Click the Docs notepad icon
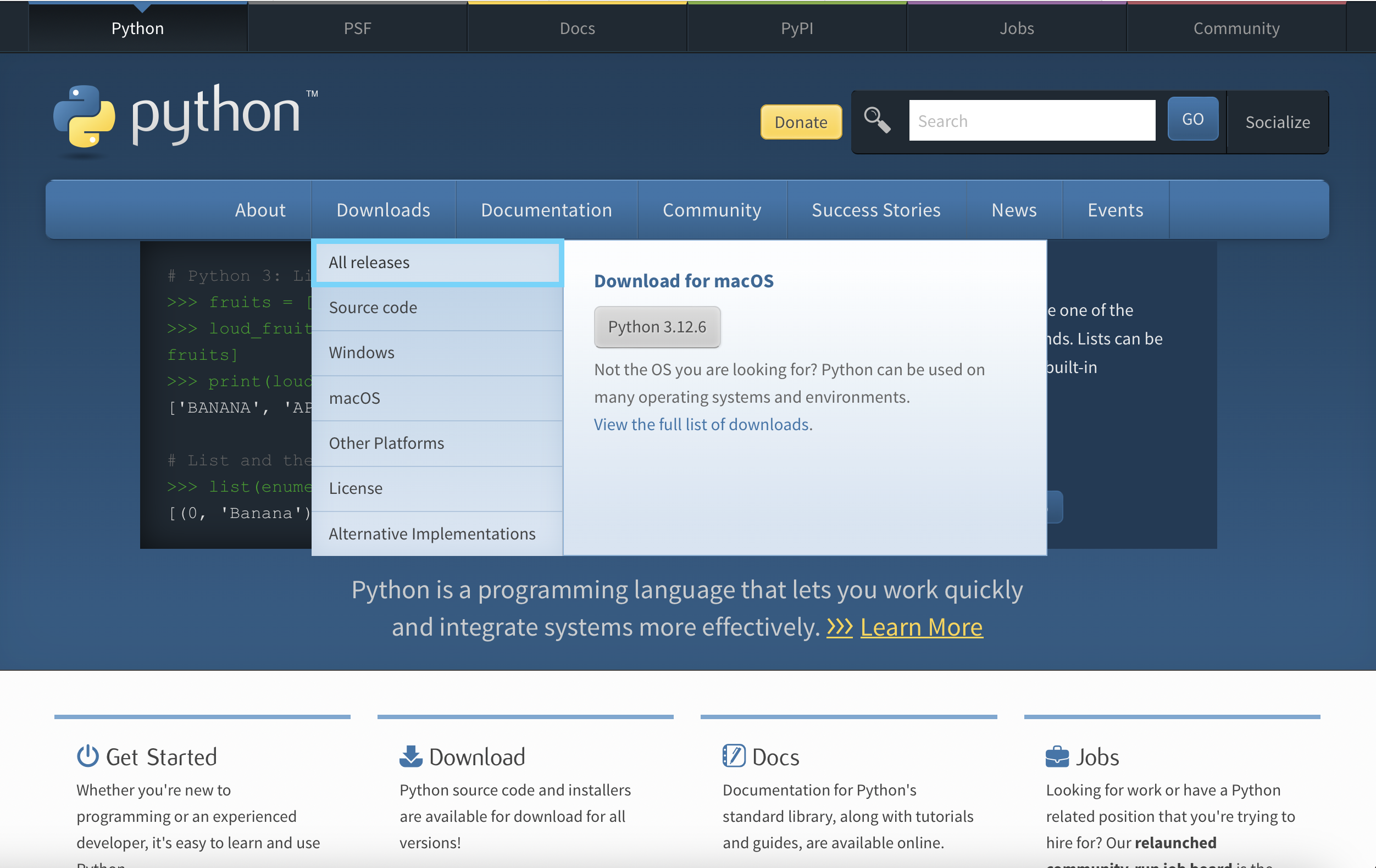The image size is (1376, 868). [734, 756]
